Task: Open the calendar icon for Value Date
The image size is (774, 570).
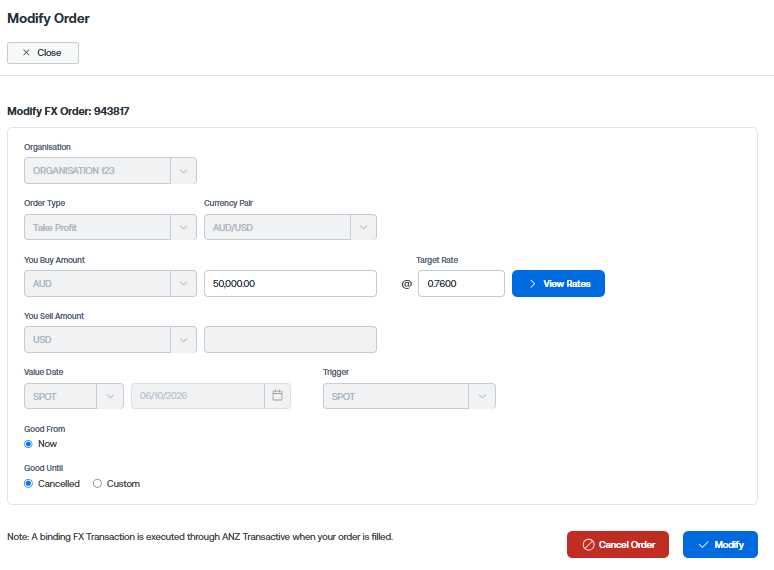Action: [277, 396]
